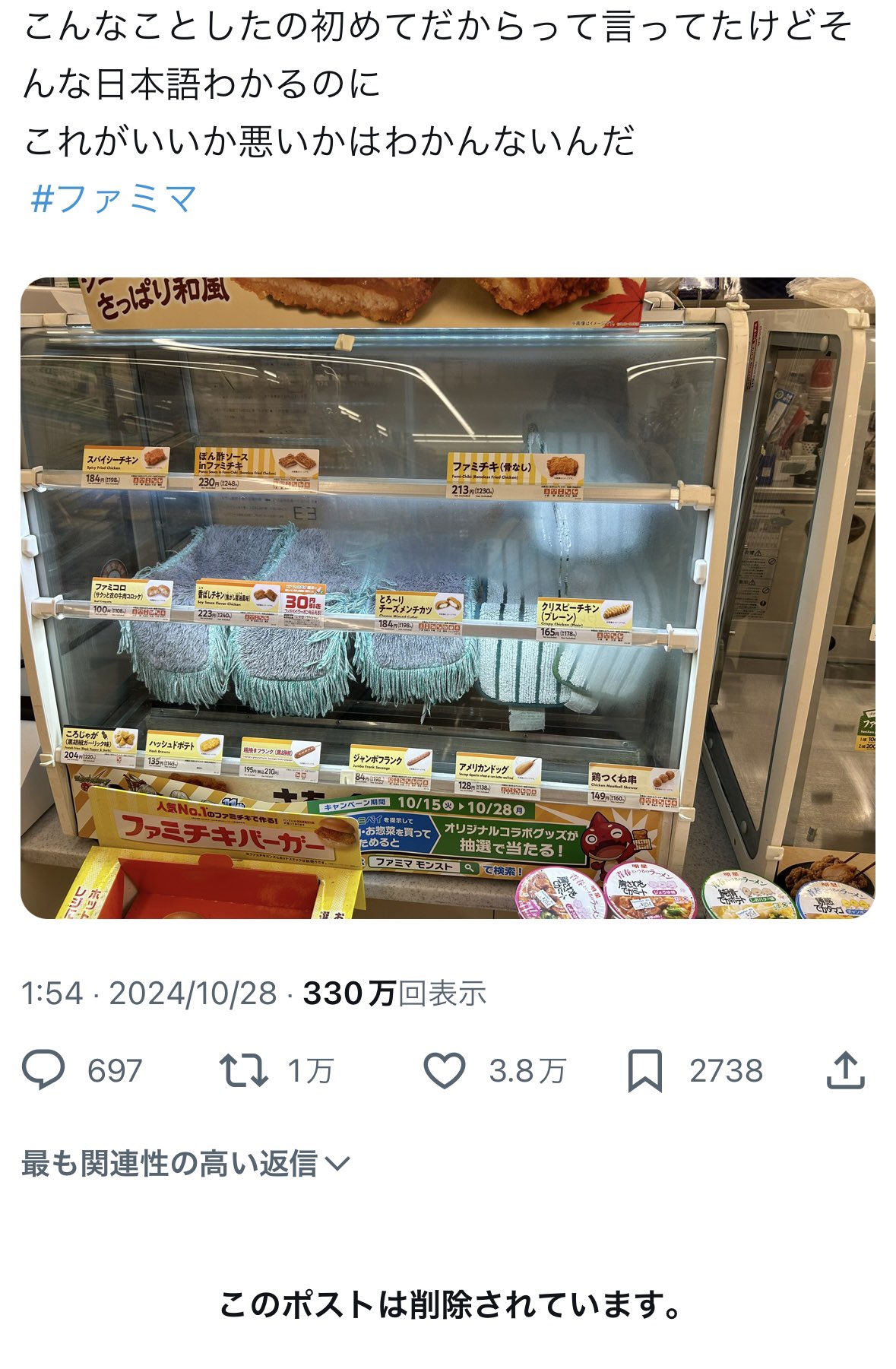Open the share sheet via upload-arrow icon

click(x=846, y=1070)
